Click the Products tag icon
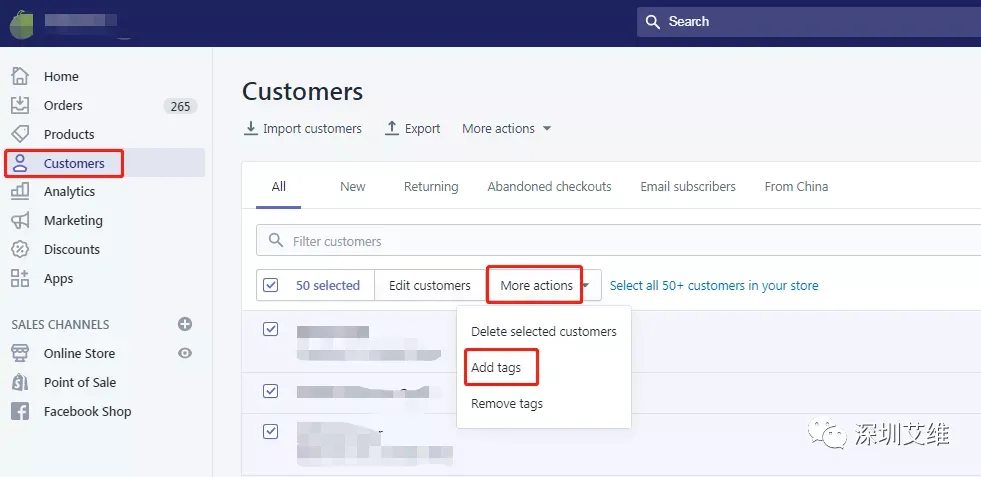Viewport: 981px width, 477px height. coord(20,134)
